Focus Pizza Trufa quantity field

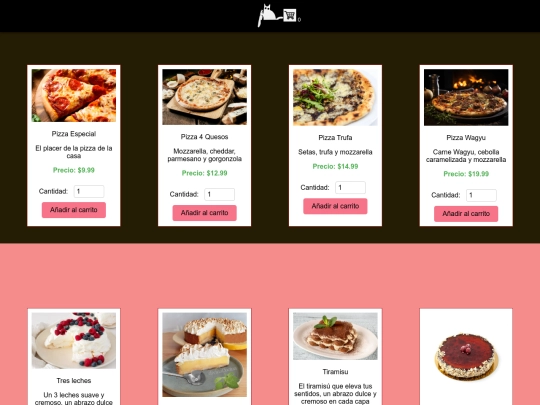[350, 188]
